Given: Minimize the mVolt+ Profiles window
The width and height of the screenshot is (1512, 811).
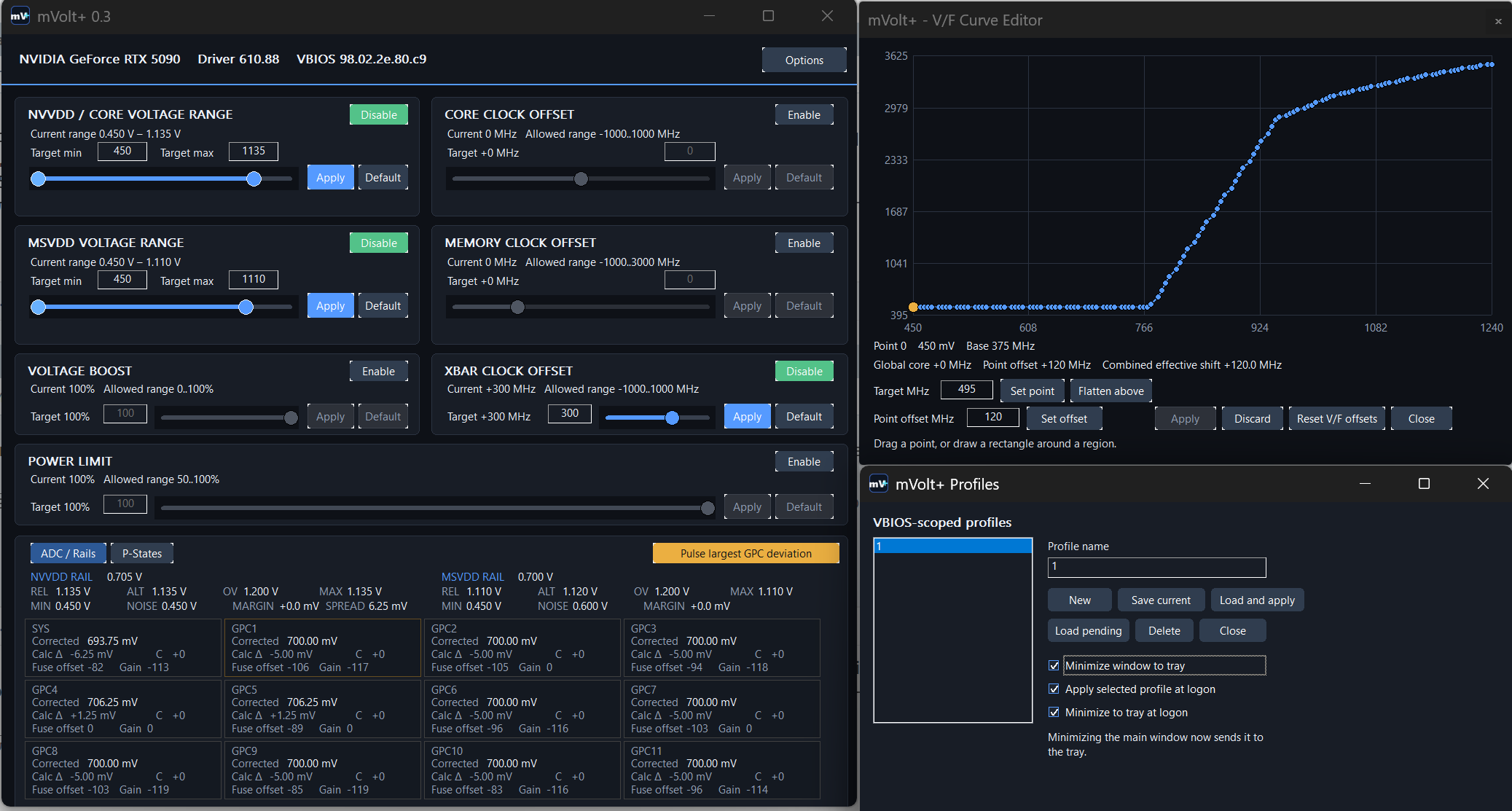Looking at the screenshot, I should 1366,484.
